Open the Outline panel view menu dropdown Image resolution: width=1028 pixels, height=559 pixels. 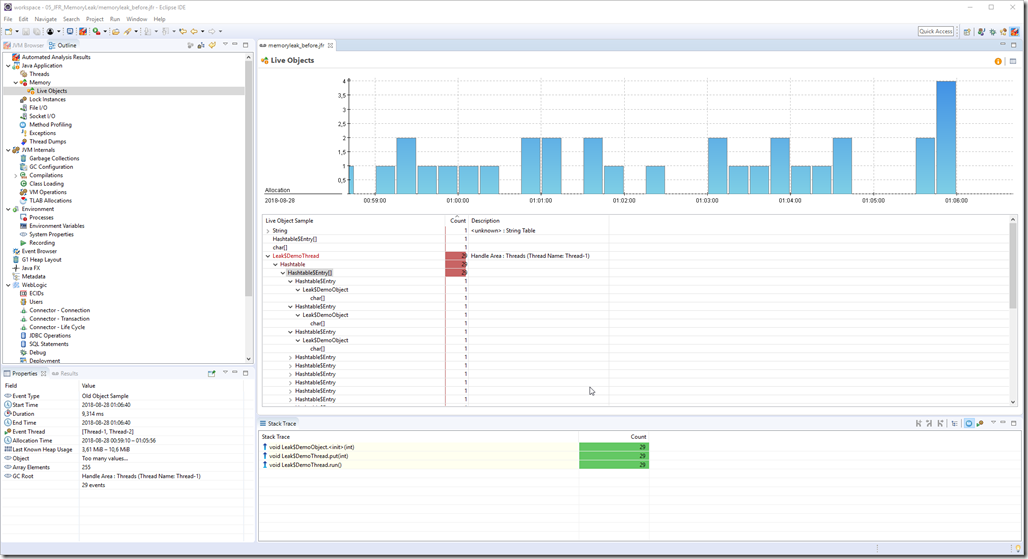click(225, 45)
